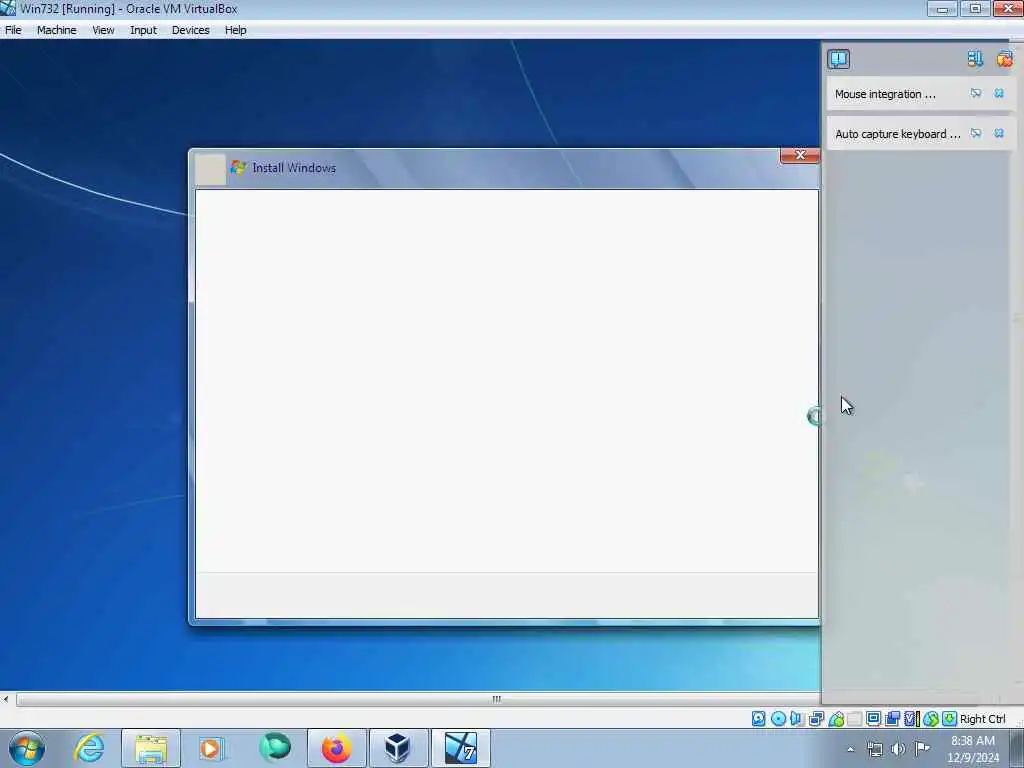
Task: Click the keyboard capture green arrow indicator
Action: tap(950, 719)
